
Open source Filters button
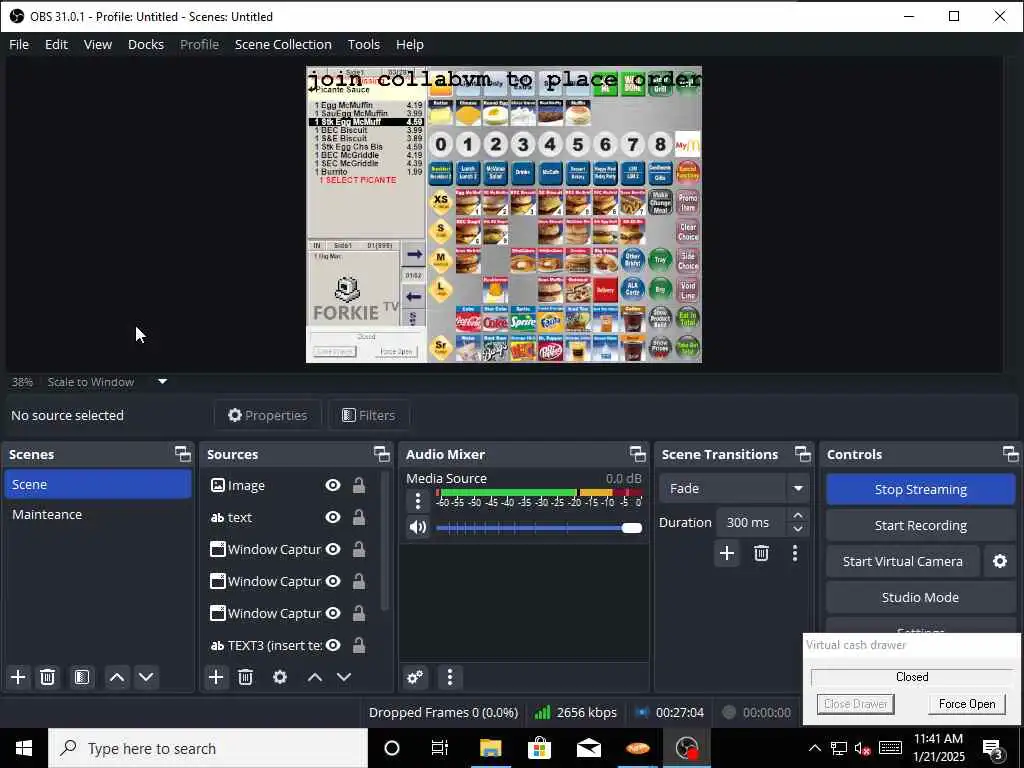[369, 415]
